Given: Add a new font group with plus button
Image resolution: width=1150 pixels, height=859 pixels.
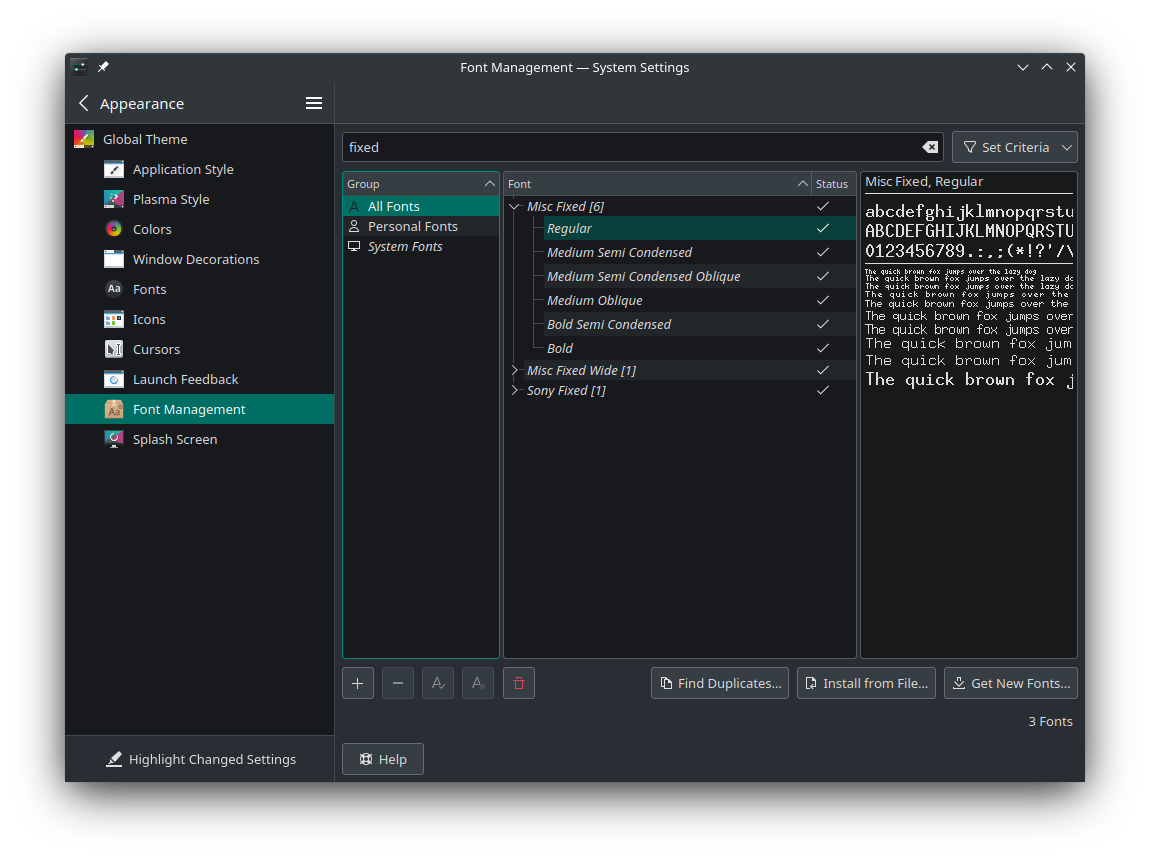Looking at the screenshot, I should pos(358,684).
